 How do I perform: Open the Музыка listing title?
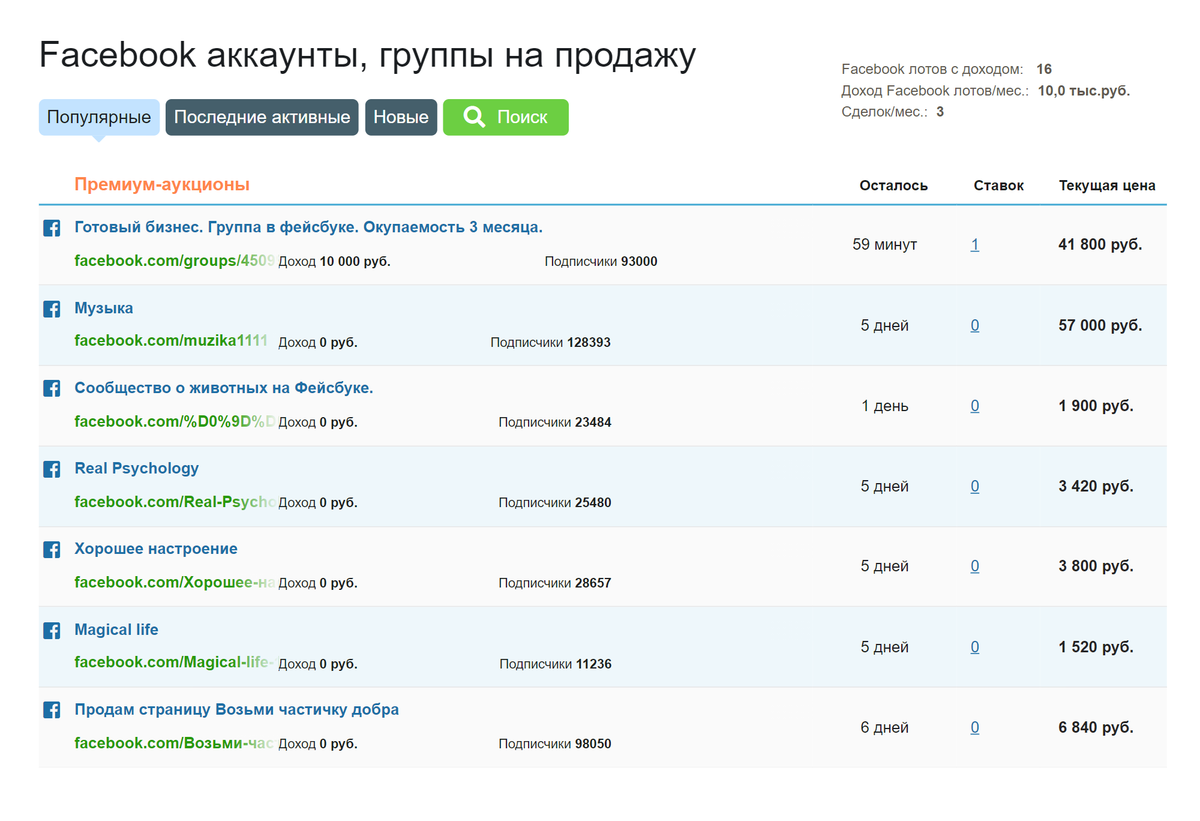coord(103,308)
